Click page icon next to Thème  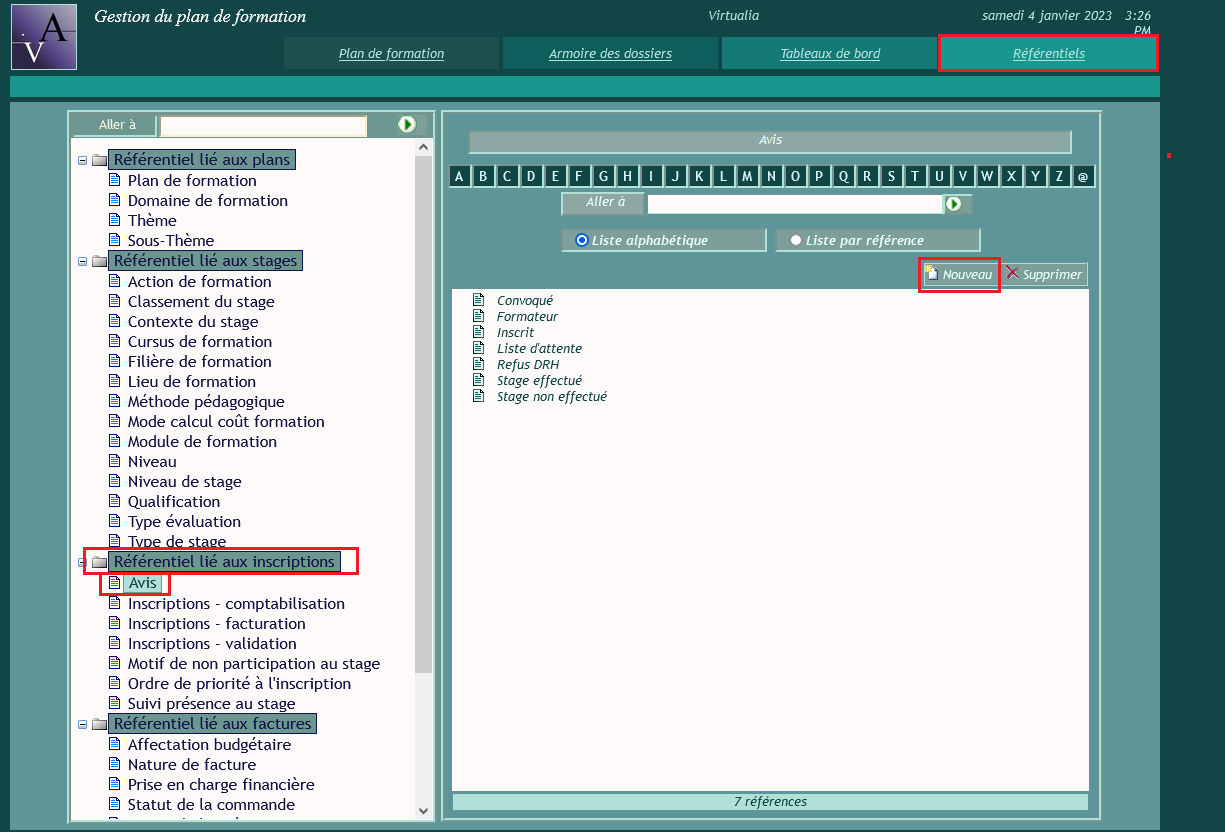click(x=114, y=220)
